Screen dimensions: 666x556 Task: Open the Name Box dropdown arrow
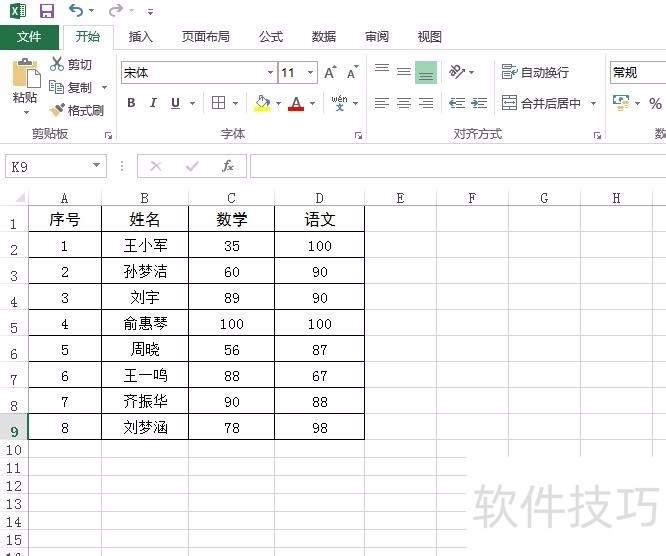click(x=96, y=165)
